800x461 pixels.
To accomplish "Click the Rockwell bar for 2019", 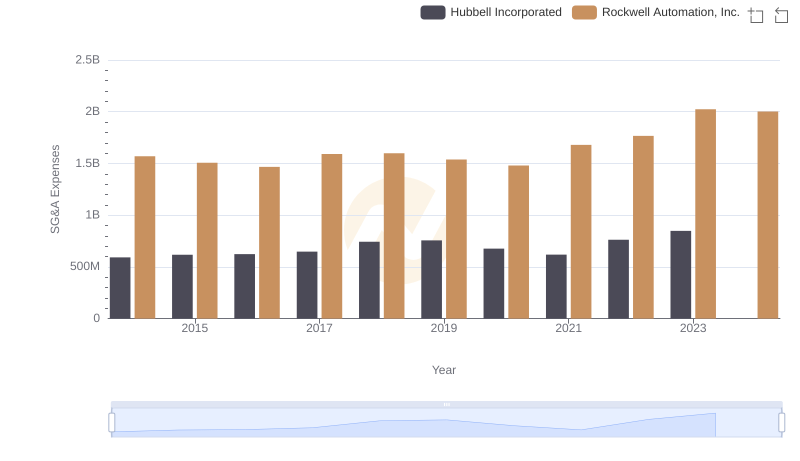I will click(456, 239).
